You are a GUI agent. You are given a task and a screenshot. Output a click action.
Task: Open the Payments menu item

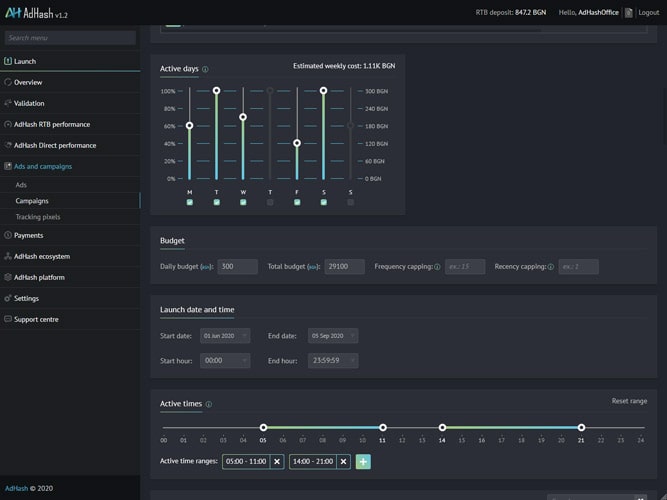click(28, 235)
